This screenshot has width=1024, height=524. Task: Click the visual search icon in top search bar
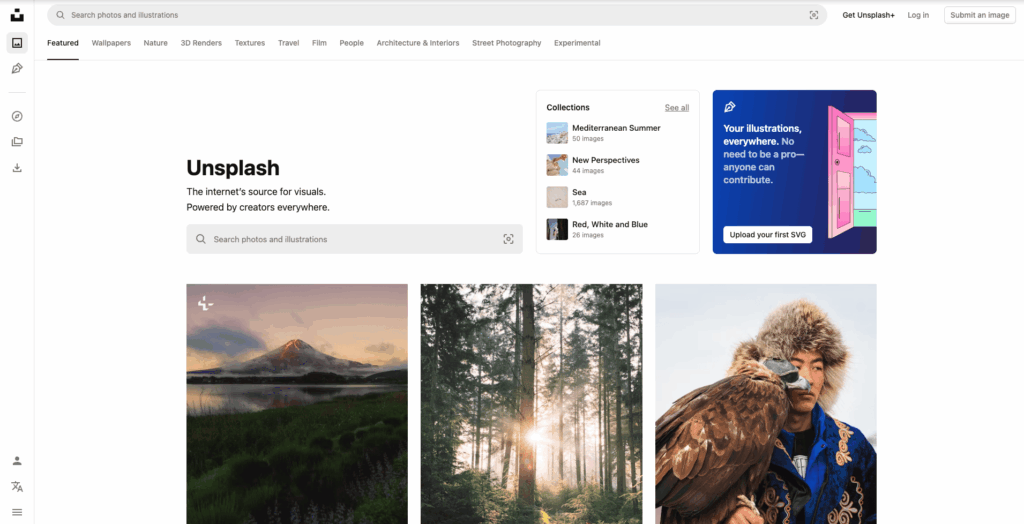(x=814, y=15)
